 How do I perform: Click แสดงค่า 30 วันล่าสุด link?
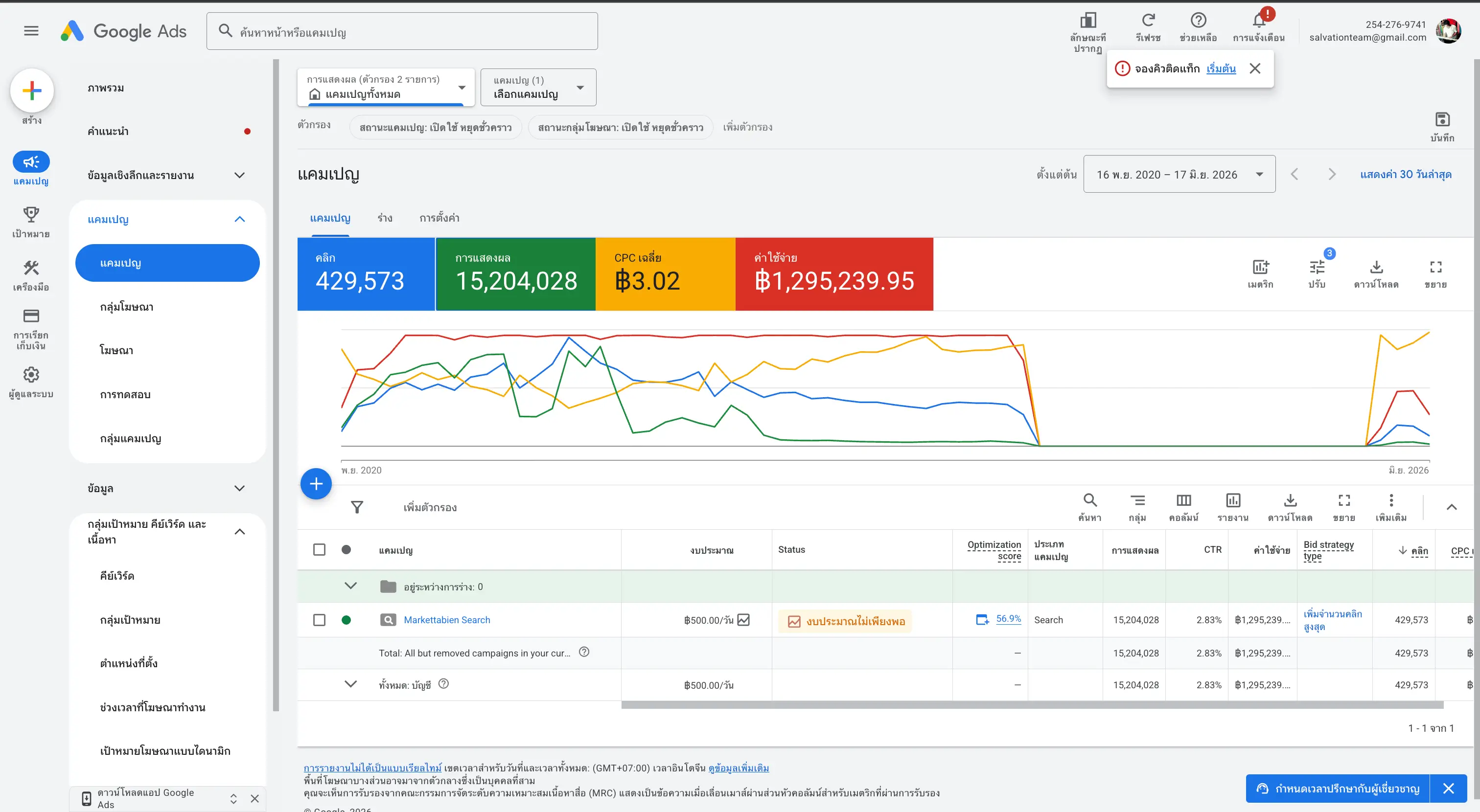(x=1405, y=174)
